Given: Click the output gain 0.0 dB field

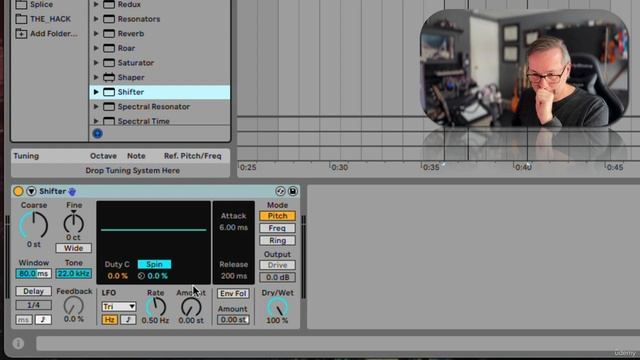Looking at the screenshot, I should coord(277,277).
